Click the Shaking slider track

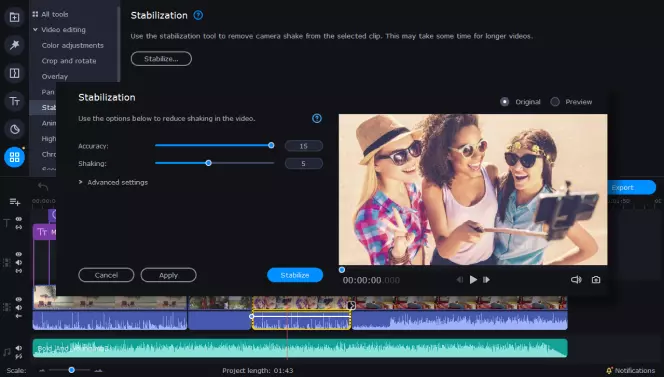coord(214,163)
